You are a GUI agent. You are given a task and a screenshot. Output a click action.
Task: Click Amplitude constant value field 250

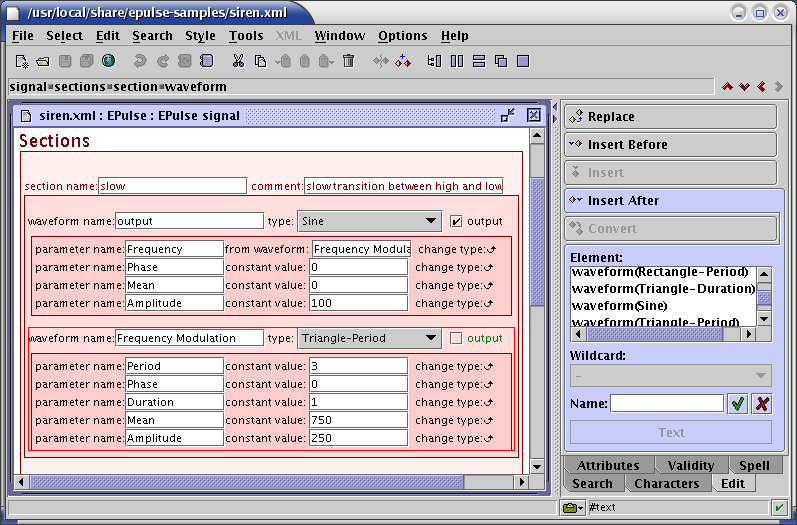click(x=358, y=438)
